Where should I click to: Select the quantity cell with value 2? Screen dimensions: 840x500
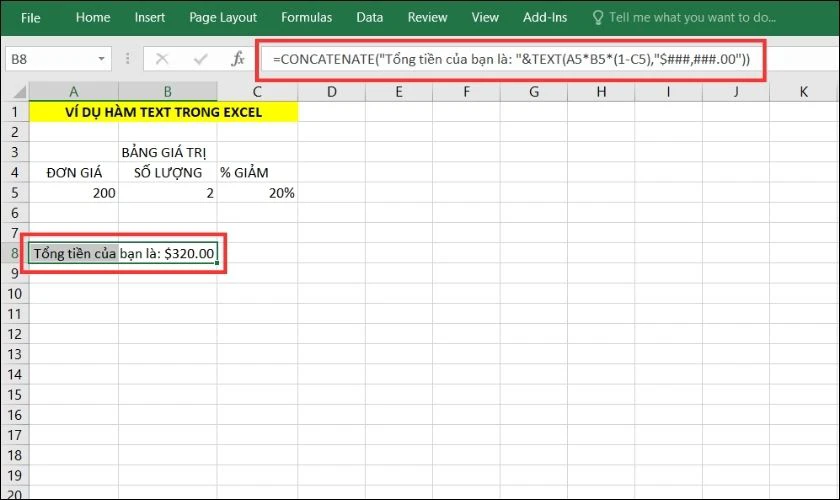pos(168,193)
